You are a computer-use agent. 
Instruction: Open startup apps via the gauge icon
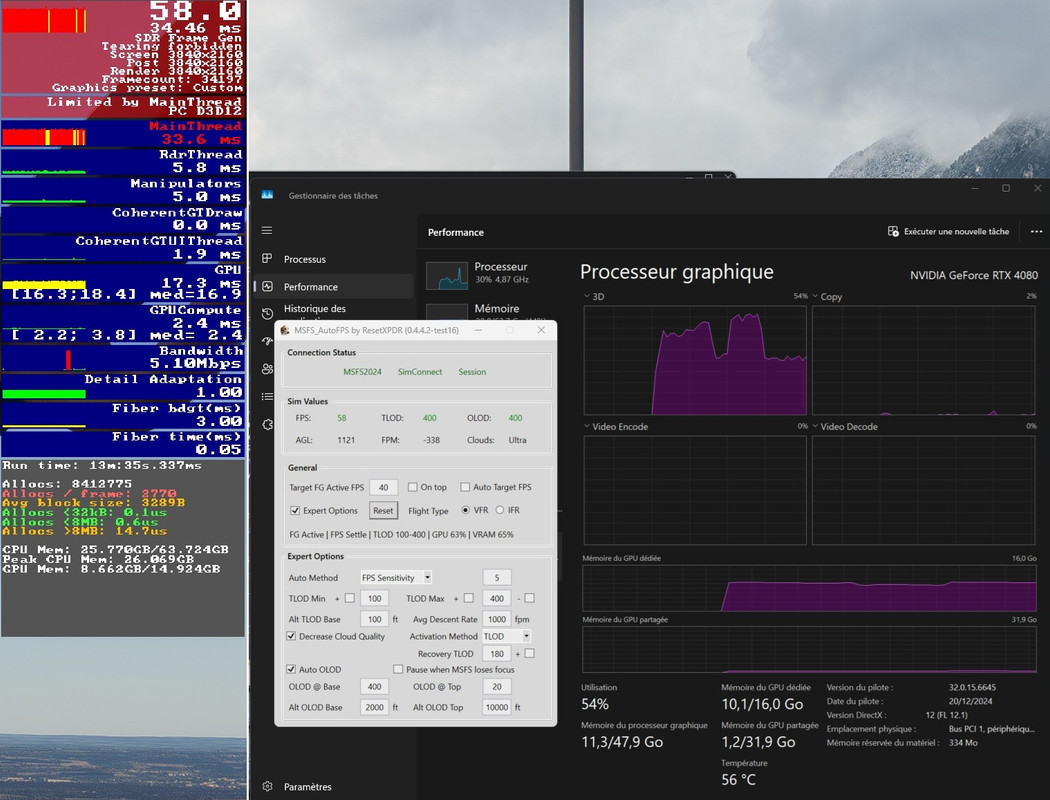[x=267, y=341]
